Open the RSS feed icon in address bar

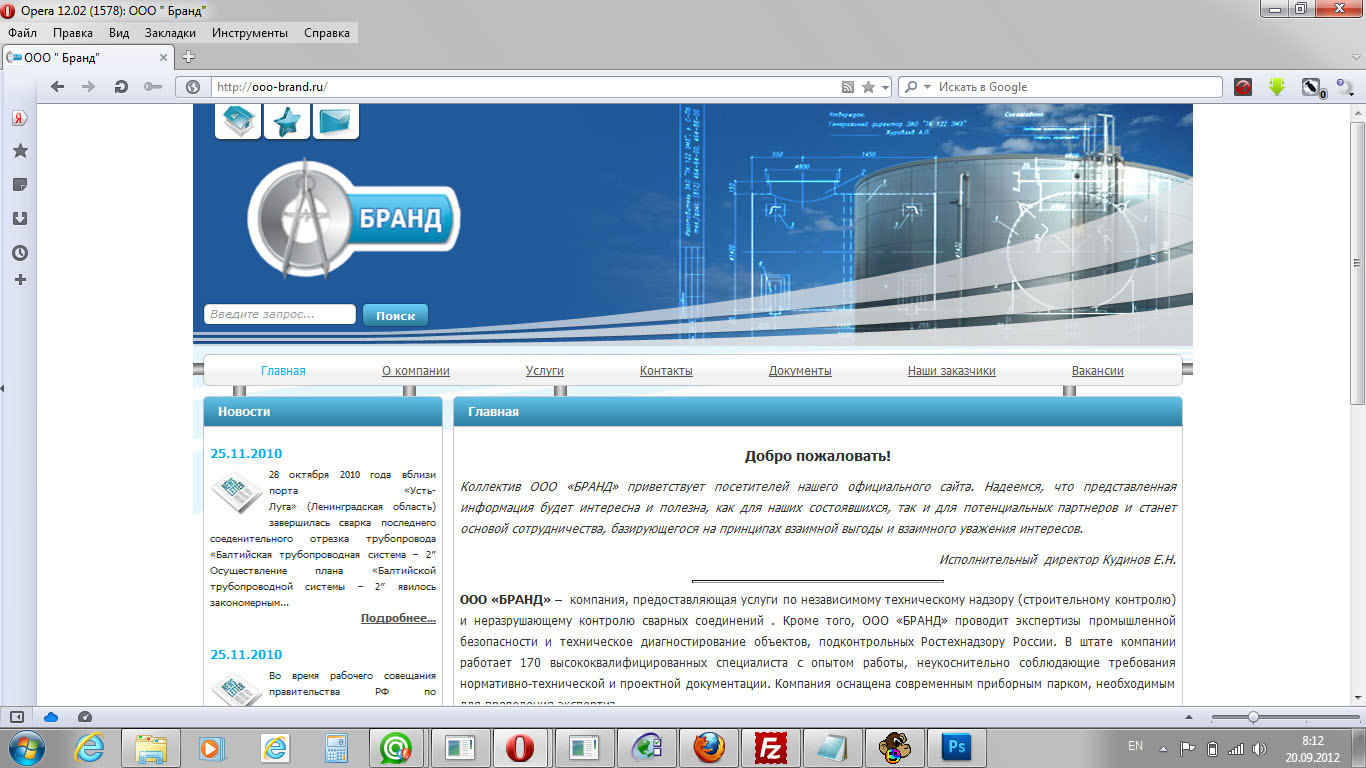point(848,87)
